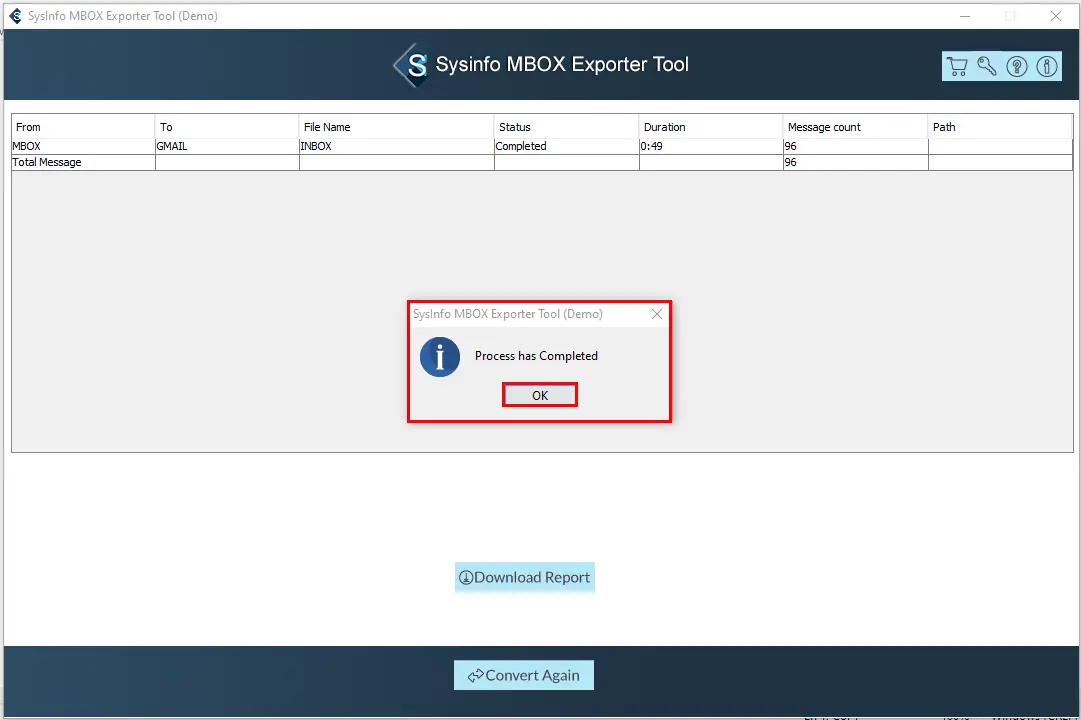This screenshot has height=720, width=1081.
Task: Click the Convert Again button
Action: click(523, 675)
